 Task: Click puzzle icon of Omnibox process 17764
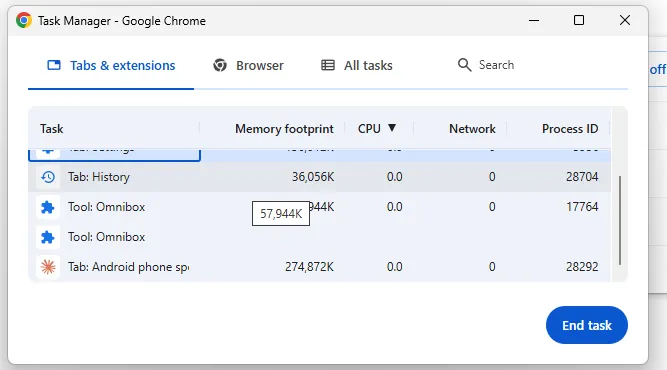pos(48,207)
